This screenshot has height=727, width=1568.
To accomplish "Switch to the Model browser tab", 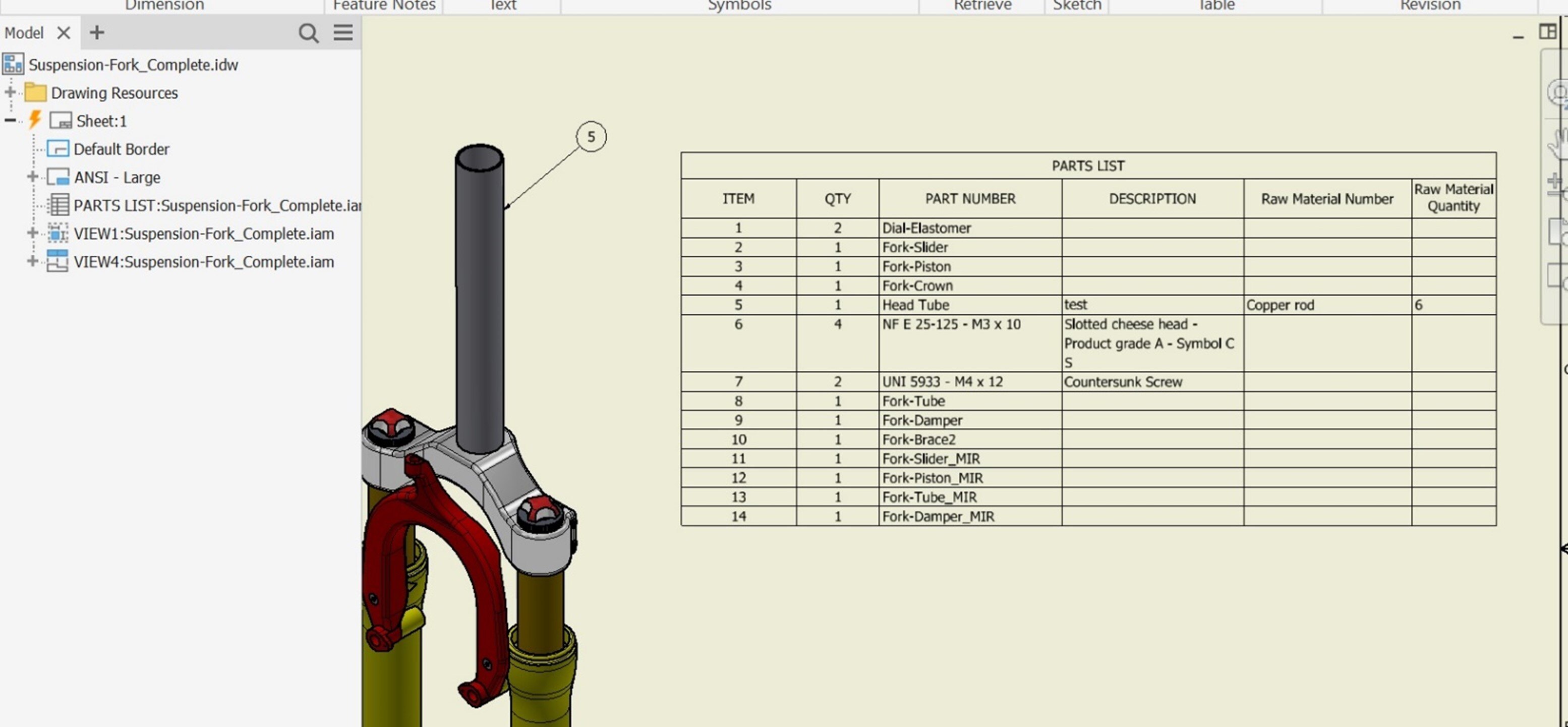I will 23,33.
